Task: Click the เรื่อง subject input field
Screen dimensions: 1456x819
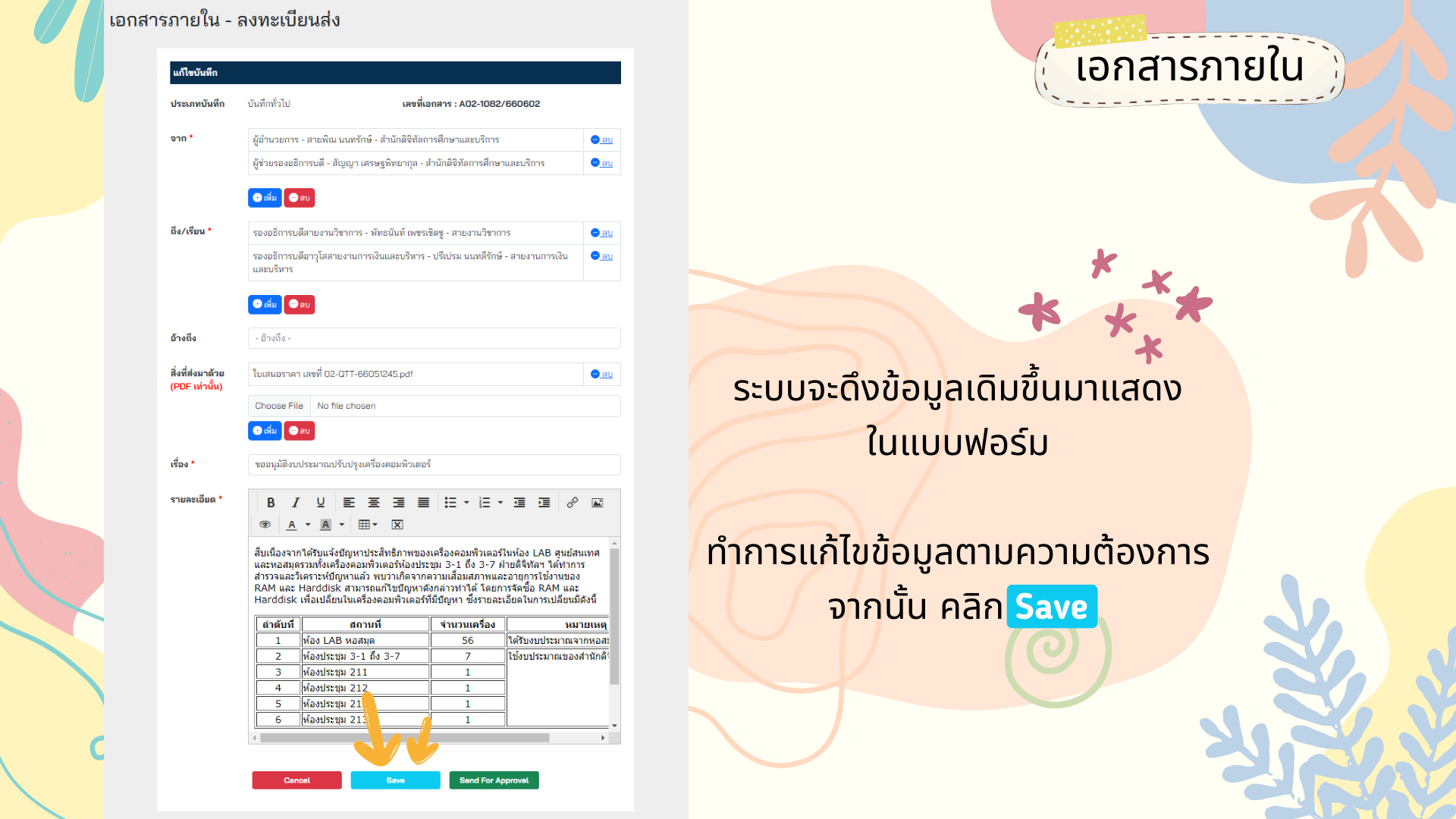Action: [x=434, y=465]
